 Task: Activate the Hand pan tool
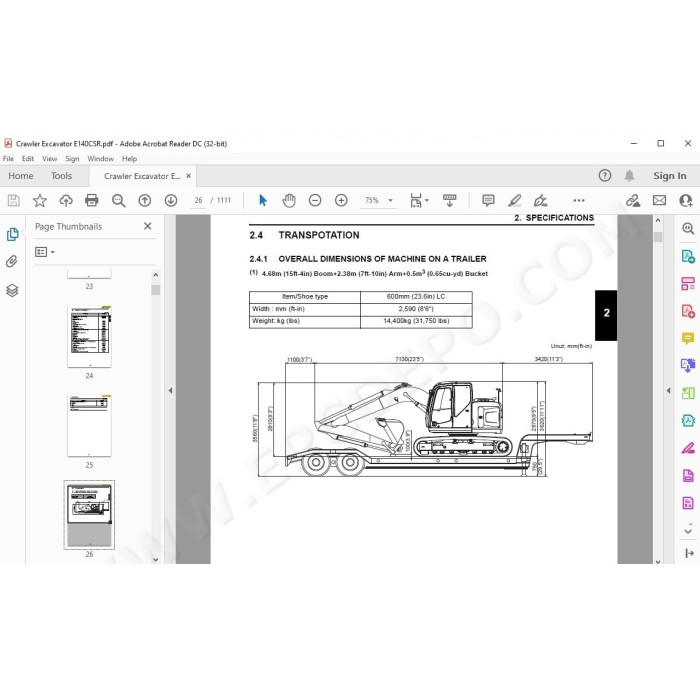289,200
